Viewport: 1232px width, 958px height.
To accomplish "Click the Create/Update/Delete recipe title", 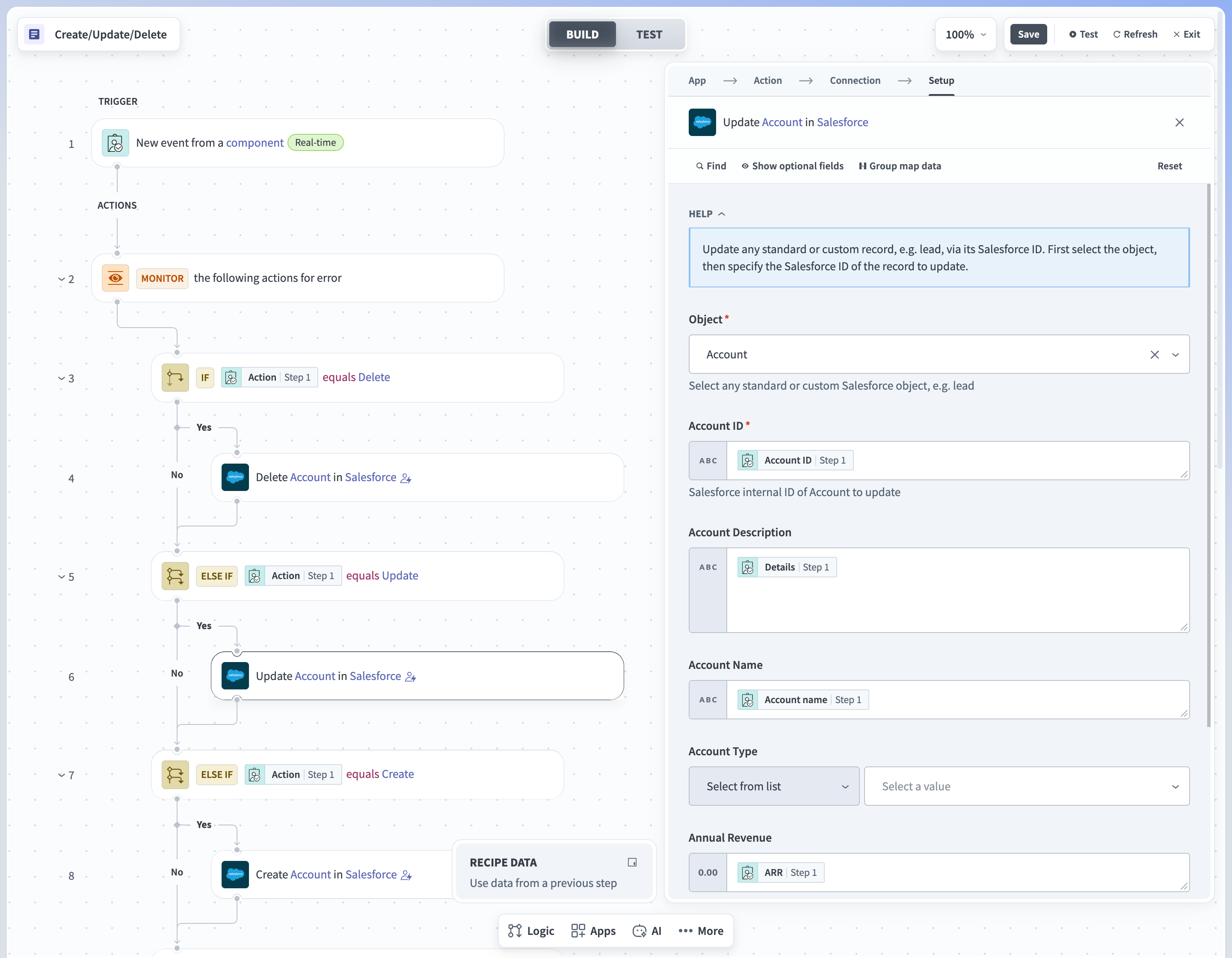I will pyautogui.click(x=110, y=34).
